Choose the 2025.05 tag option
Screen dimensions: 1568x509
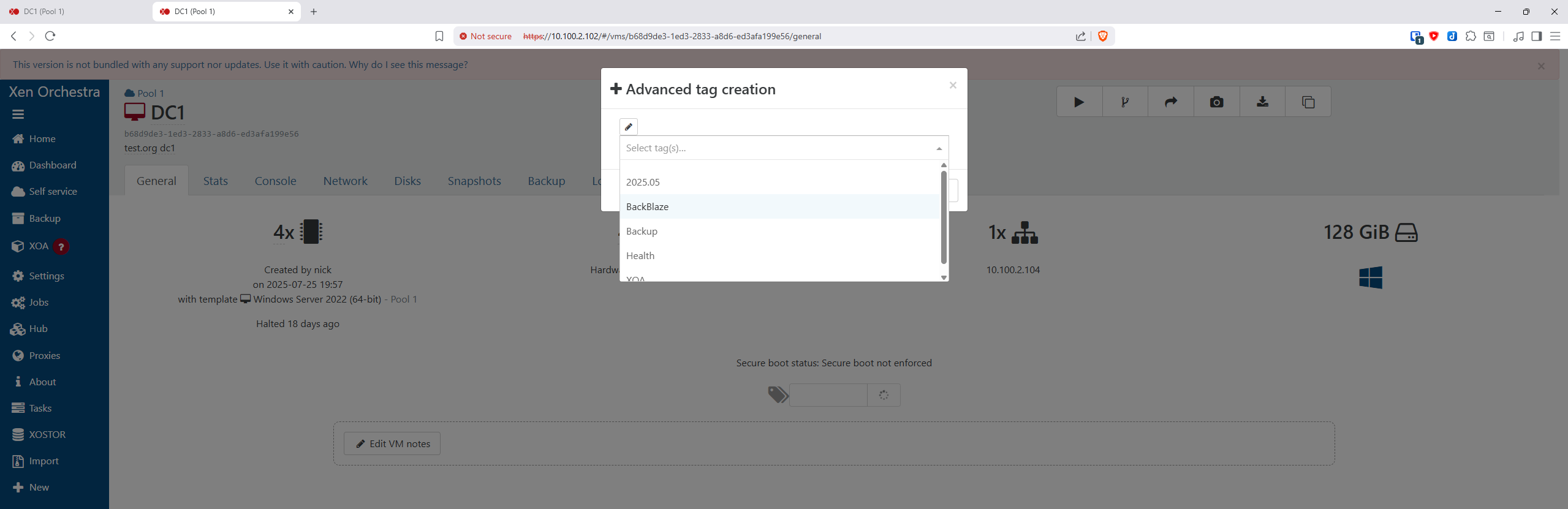[780, 182]
